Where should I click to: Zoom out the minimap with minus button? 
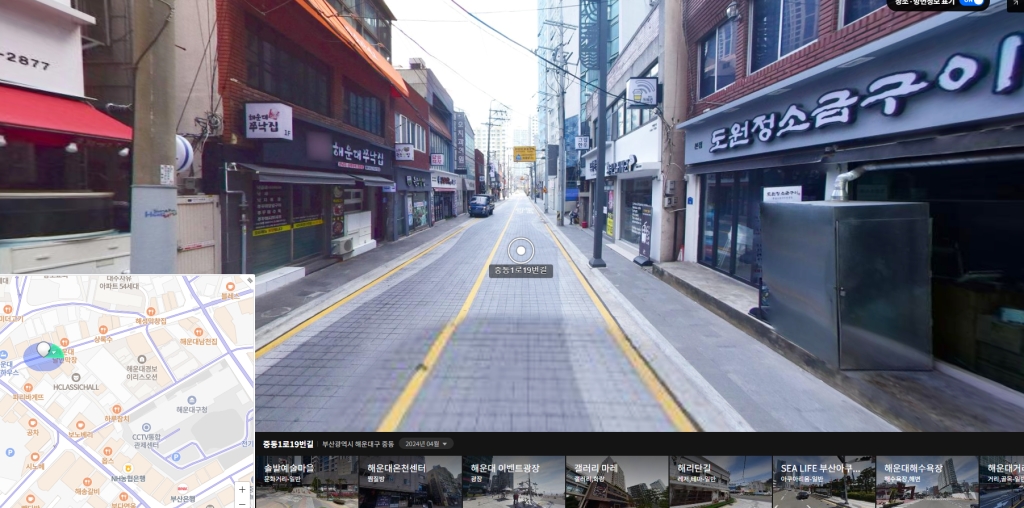click(241, 503)
